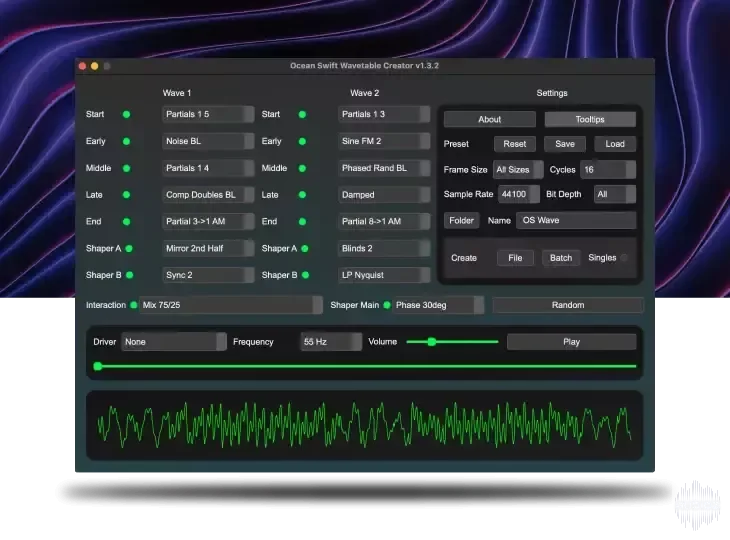Image resolution: width=730 pixels, height=540 pixels.
Task: Open the Sync 2 dropdown
Action: click(208, 275)
